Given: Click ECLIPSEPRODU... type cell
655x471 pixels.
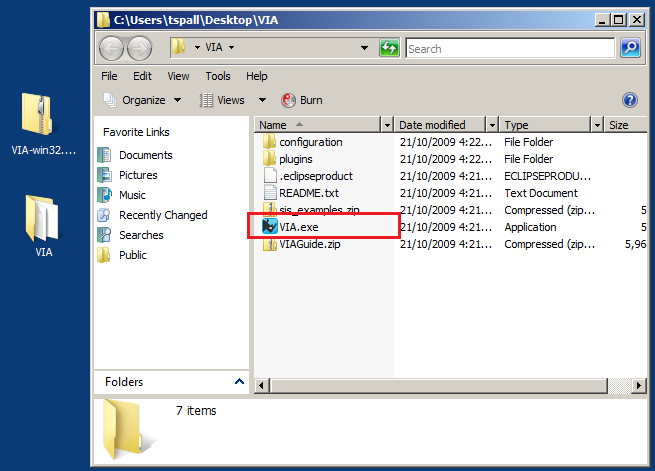Looking at the screenshot, I should click(548, 176).
